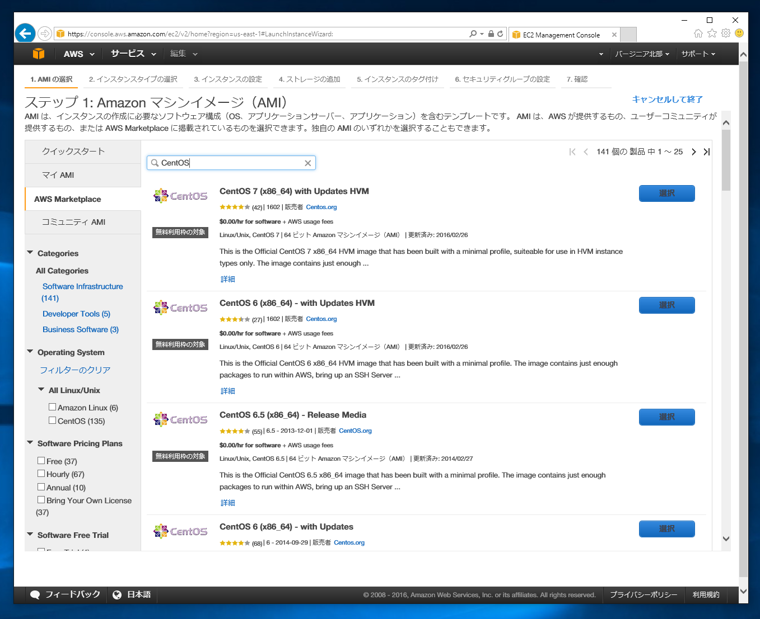Viewport: 760px width, 619px height.
Task: Click the browser forward arrow button
Action: coord(44,33)
